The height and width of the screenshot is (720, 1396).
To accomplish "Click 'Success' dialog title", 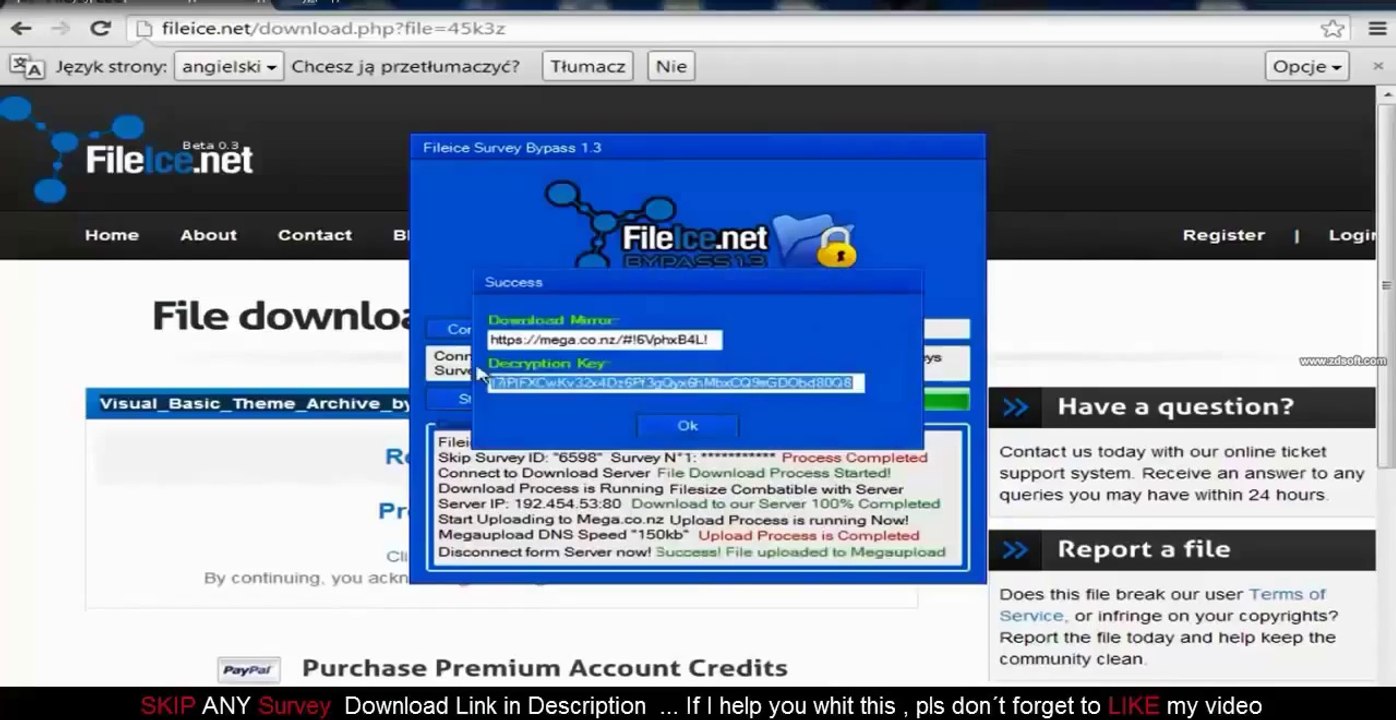I will click(x=513, y=282).
